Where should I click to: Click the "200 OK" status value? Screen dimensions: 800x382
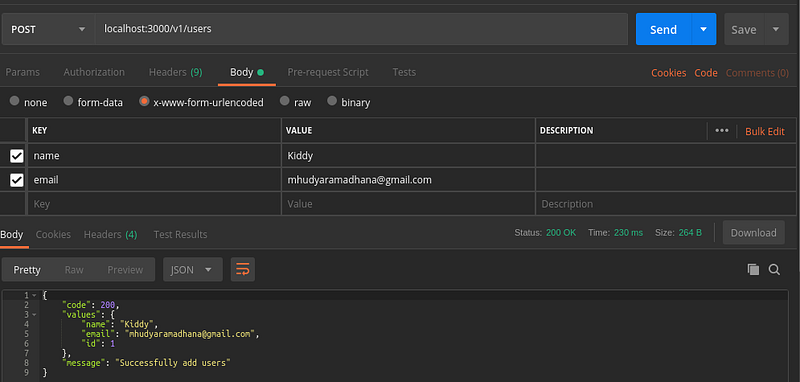click(x=561, y=233)
